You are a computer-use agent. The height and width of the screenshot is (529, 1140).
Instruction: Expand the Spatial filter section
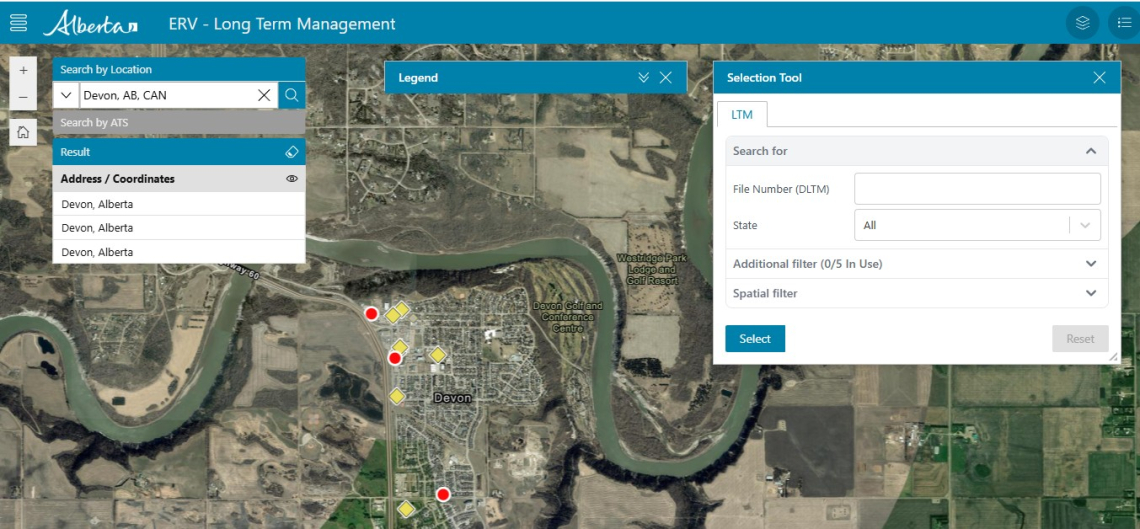(917, 294)
